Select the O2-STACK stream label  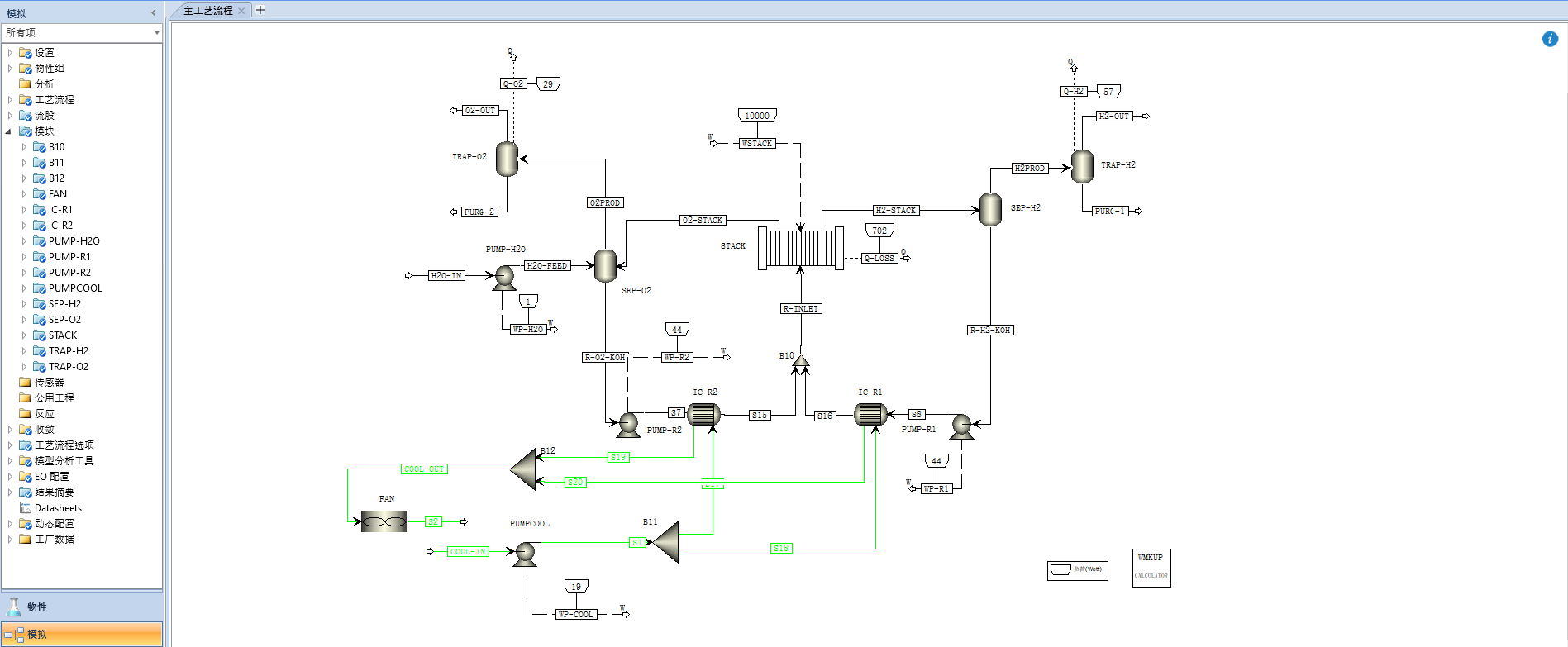703,221
